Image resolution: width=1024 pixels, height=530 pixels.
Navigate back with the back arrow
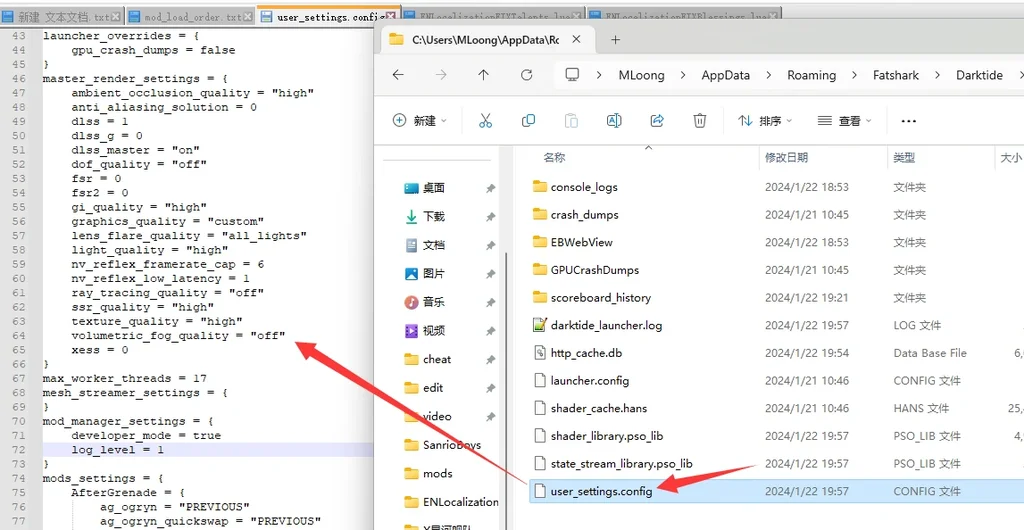[398, 75]
